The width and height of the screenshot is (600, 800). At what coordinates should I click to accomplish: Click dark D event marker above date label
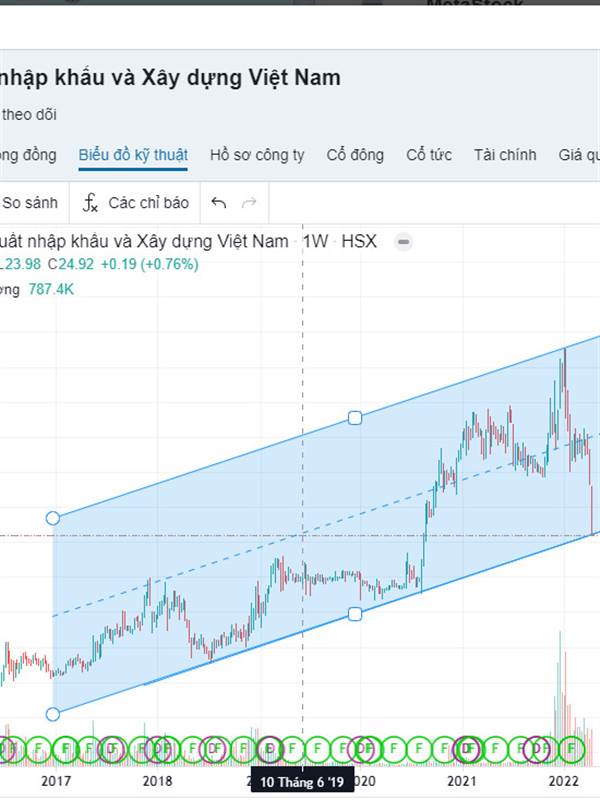tap(270, 749)
